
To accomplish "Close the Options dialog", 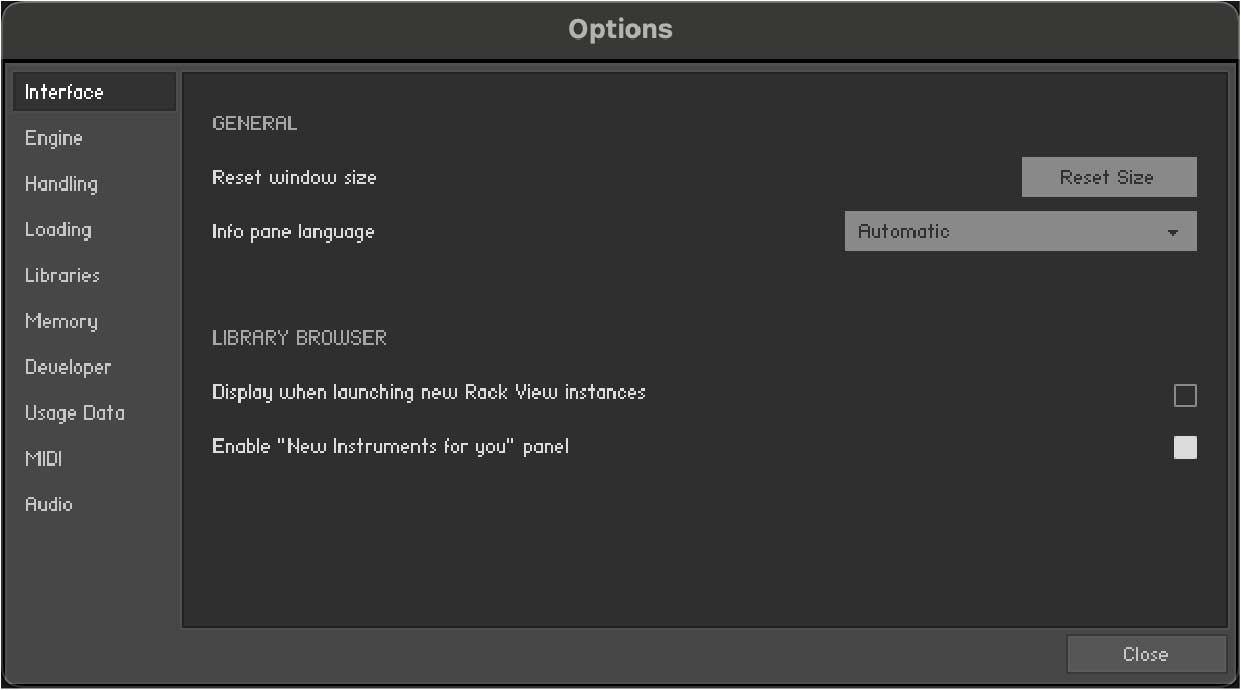I will click(x=1145, y=654).
